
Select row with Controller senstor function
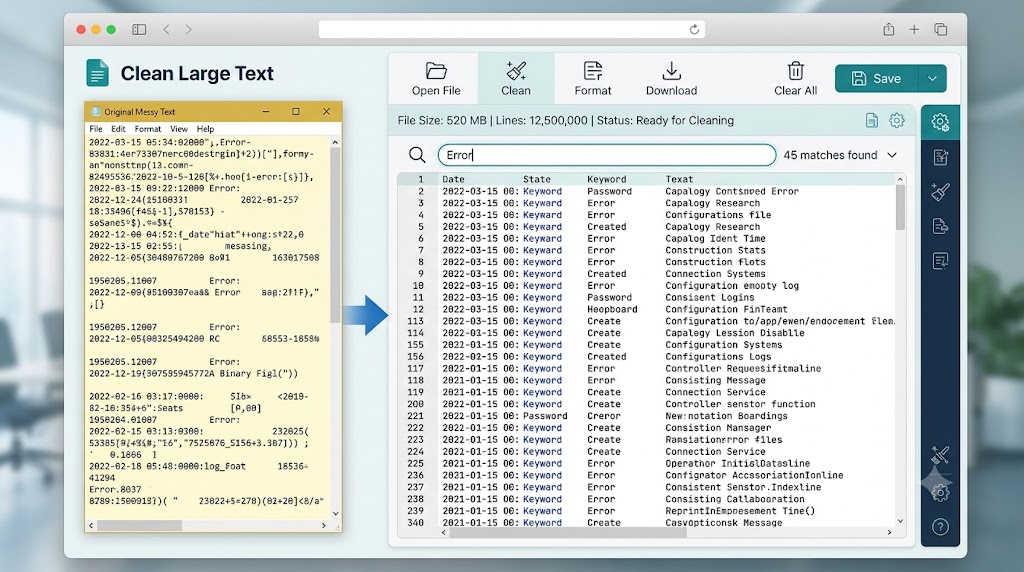[x=647, y=404]
